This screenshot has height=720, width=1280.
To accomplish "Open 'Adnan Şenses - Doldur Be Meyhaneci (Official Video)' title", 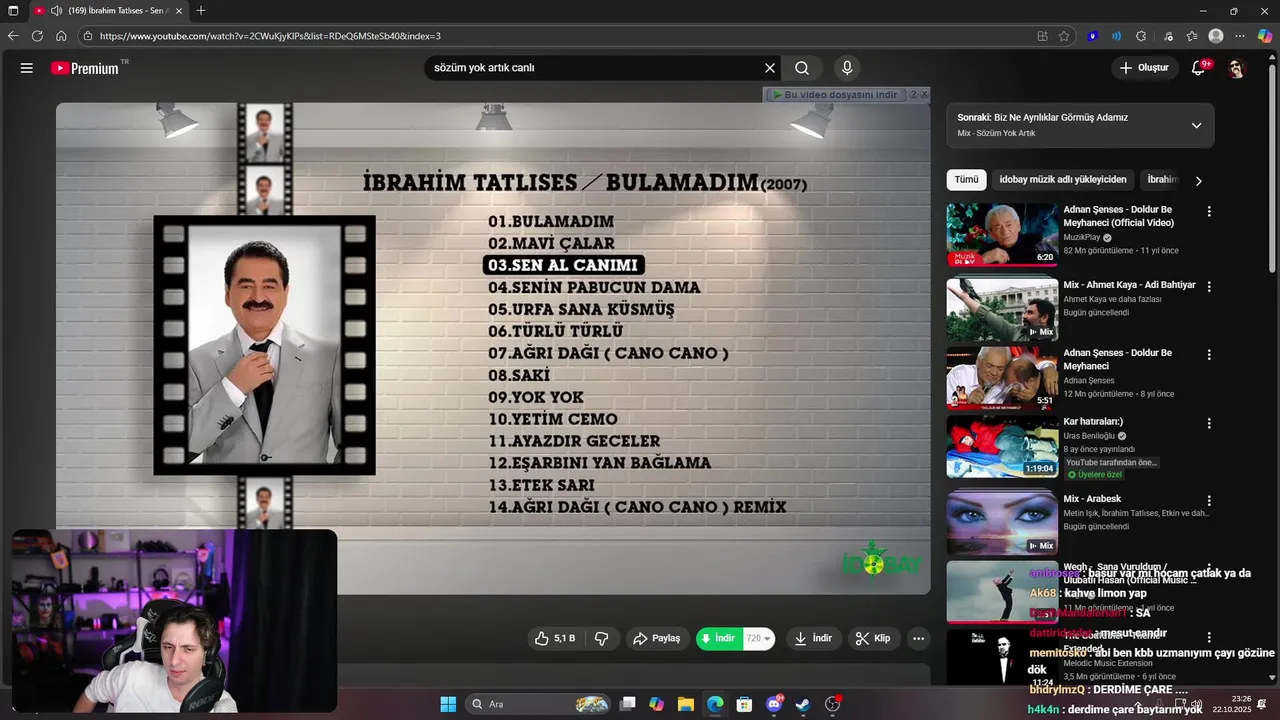I will [1119, 216].
